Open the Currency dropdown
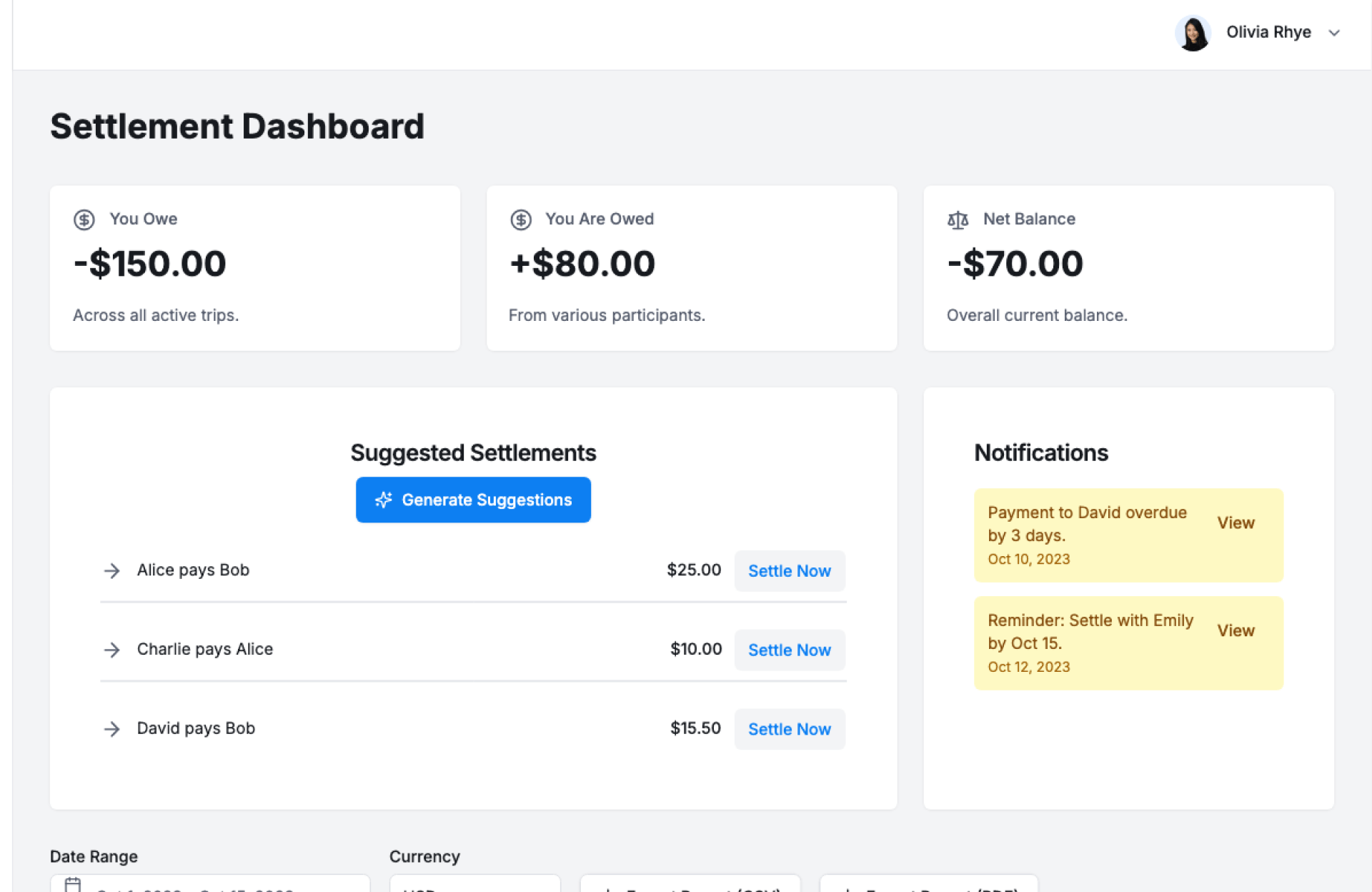The width and height of the screenshot is (1372, 892). click(474, 885)
